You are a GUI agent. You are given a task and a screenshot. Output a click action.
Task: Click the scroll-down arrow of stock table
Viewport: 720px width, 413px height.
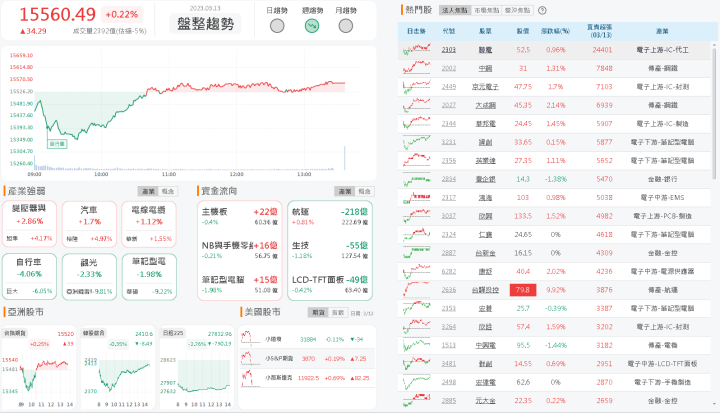tap(714, 404)
